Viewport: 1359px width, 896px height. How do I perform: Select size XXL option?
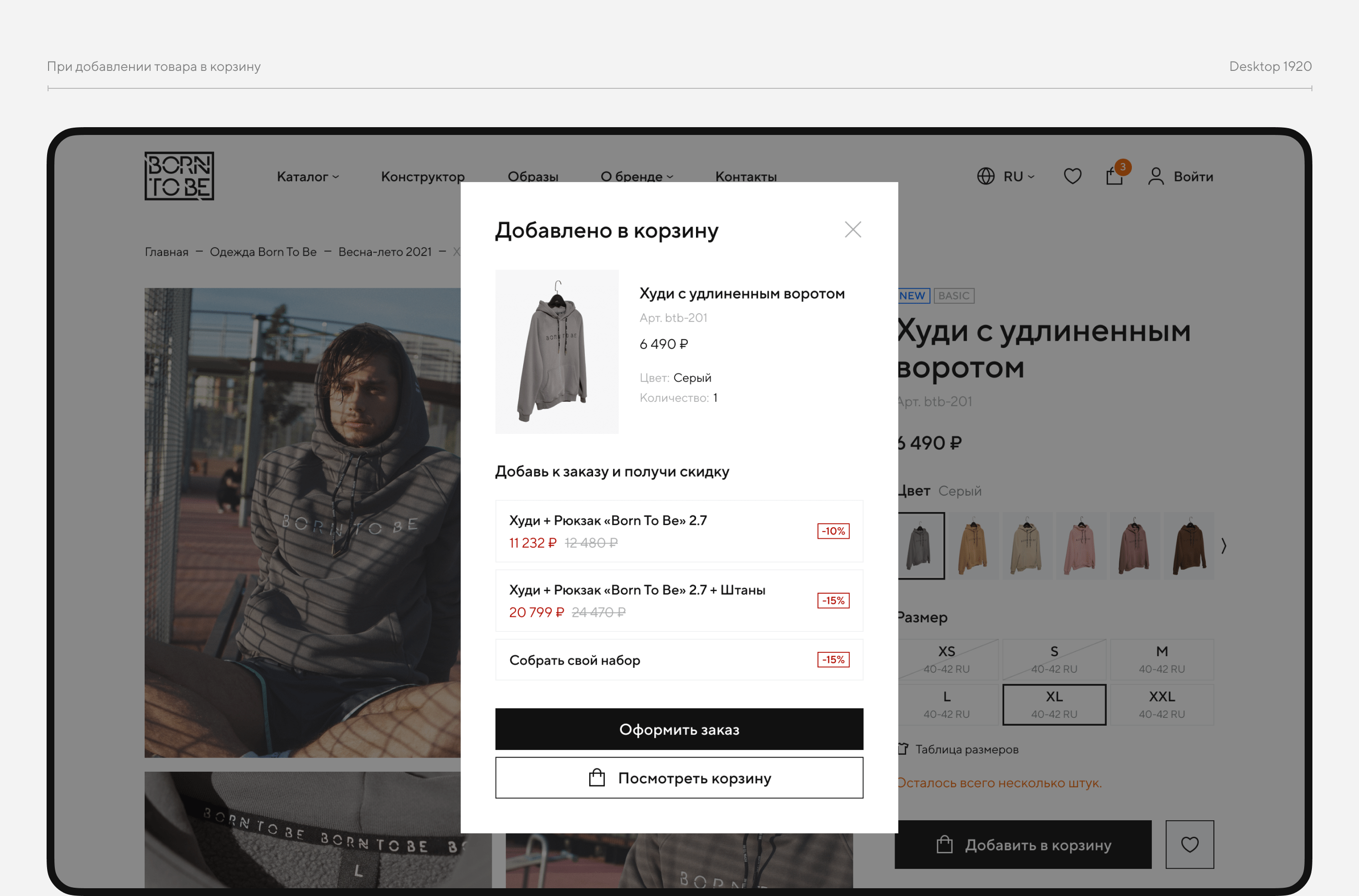pos(1161,705)
